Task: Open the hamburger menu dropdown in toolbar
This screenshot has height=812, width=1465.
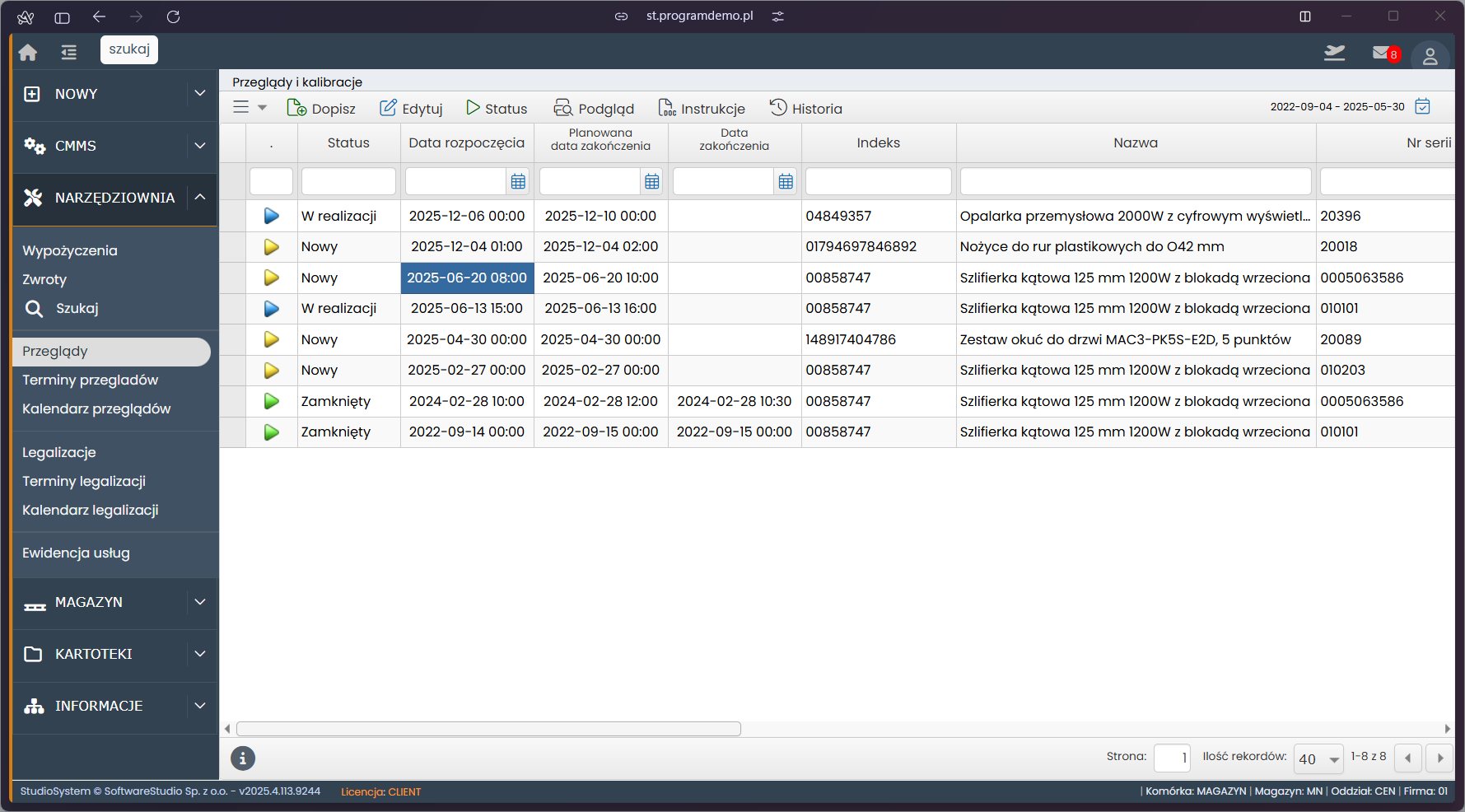Action: click(250, 107)
